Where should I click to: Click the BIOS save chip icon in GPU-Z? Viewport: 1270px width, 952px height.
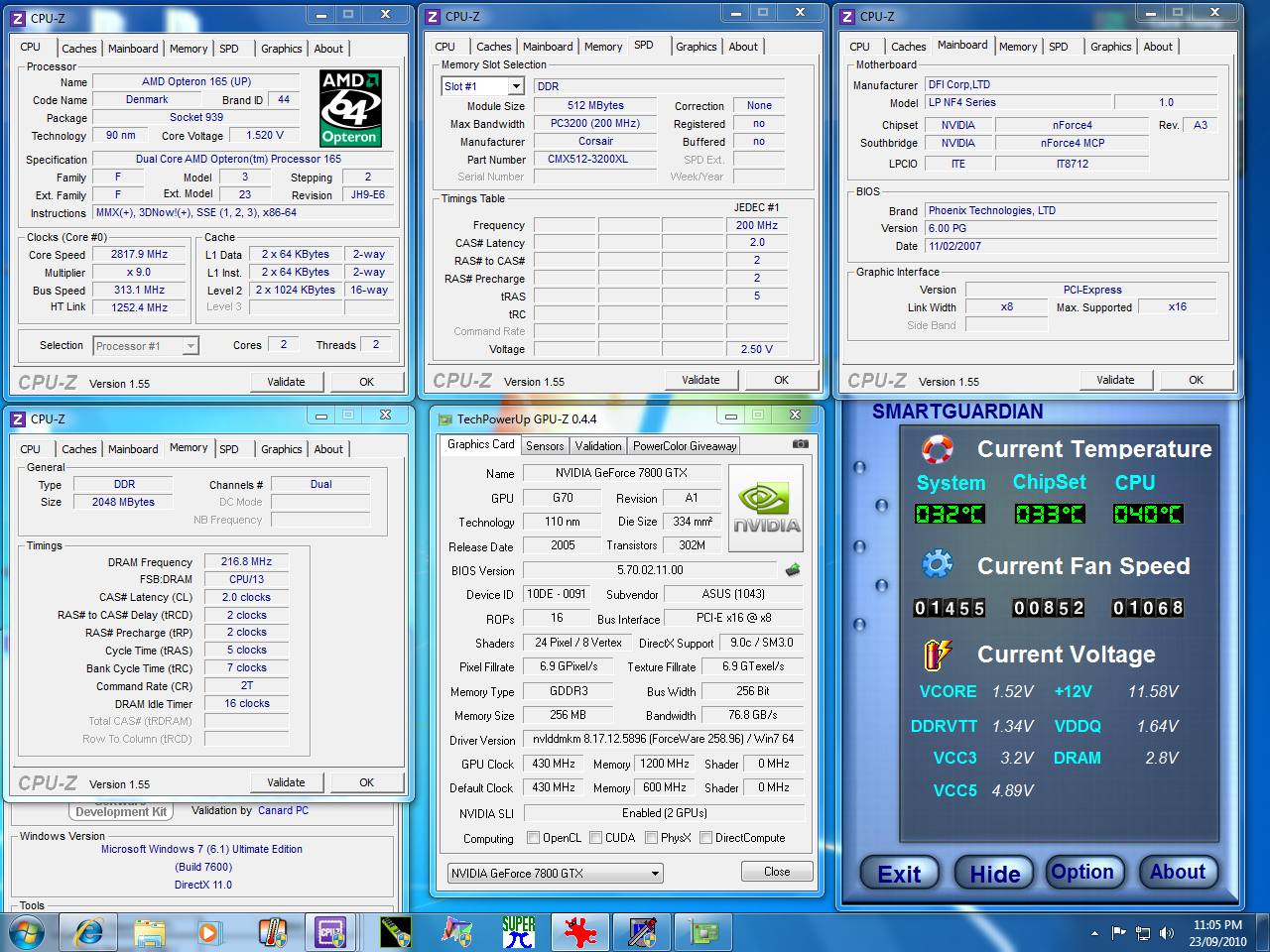793,570
